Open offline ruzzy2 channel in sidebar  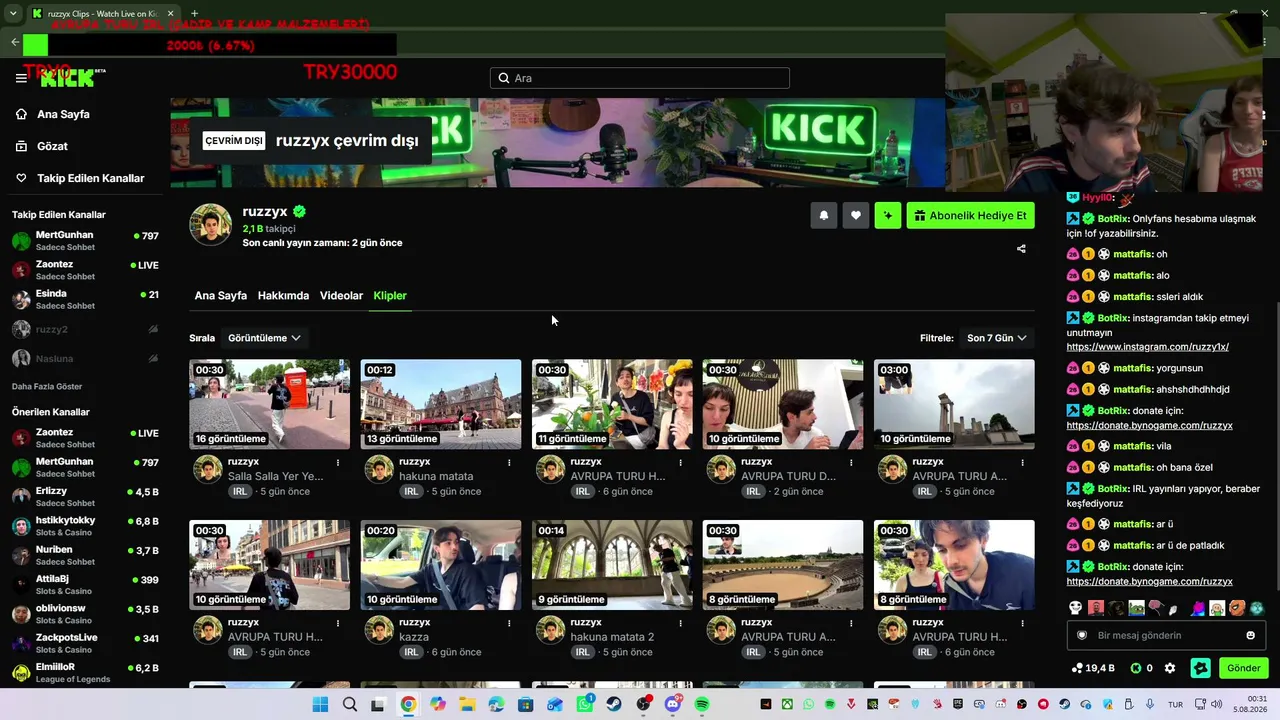[85, 329]
